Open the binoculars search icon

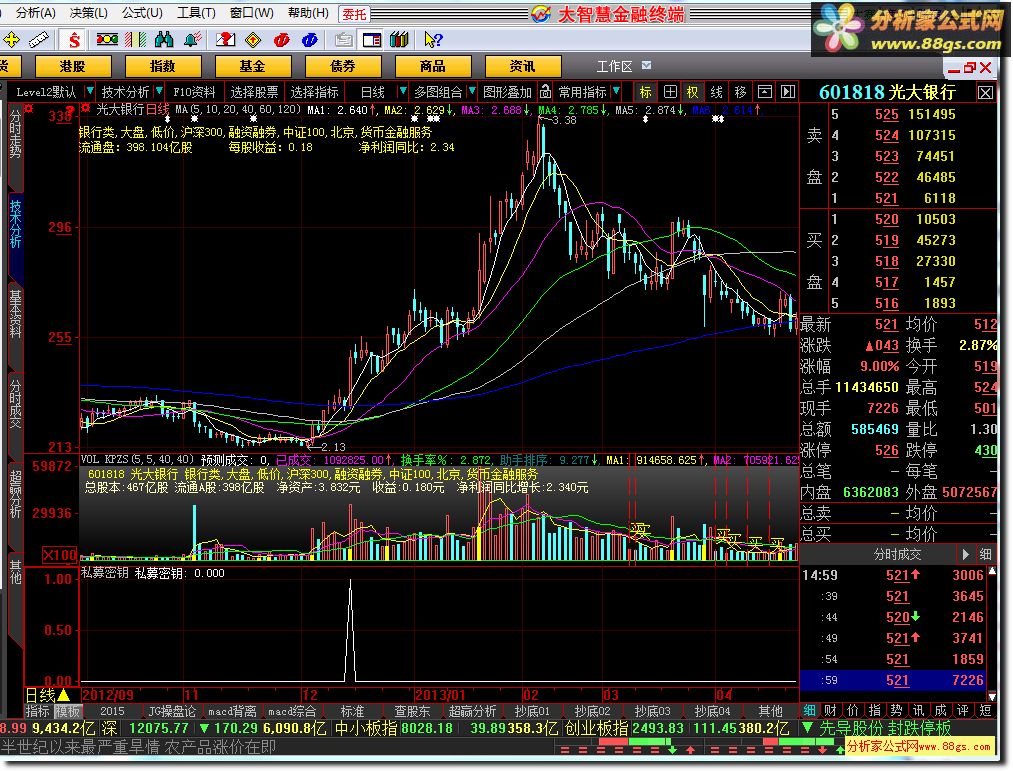coord(163,40)
